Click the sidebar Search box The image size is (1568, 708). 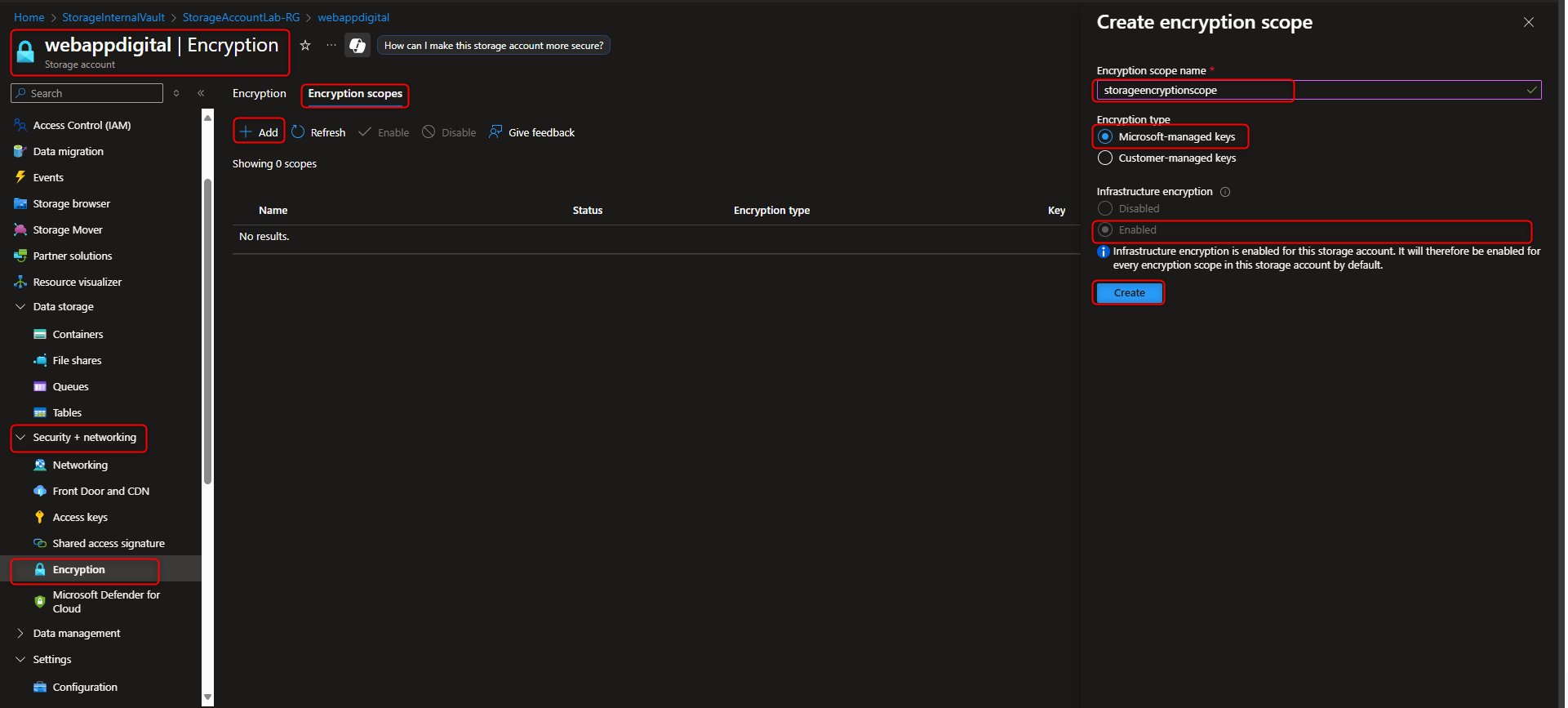point(87,93)
